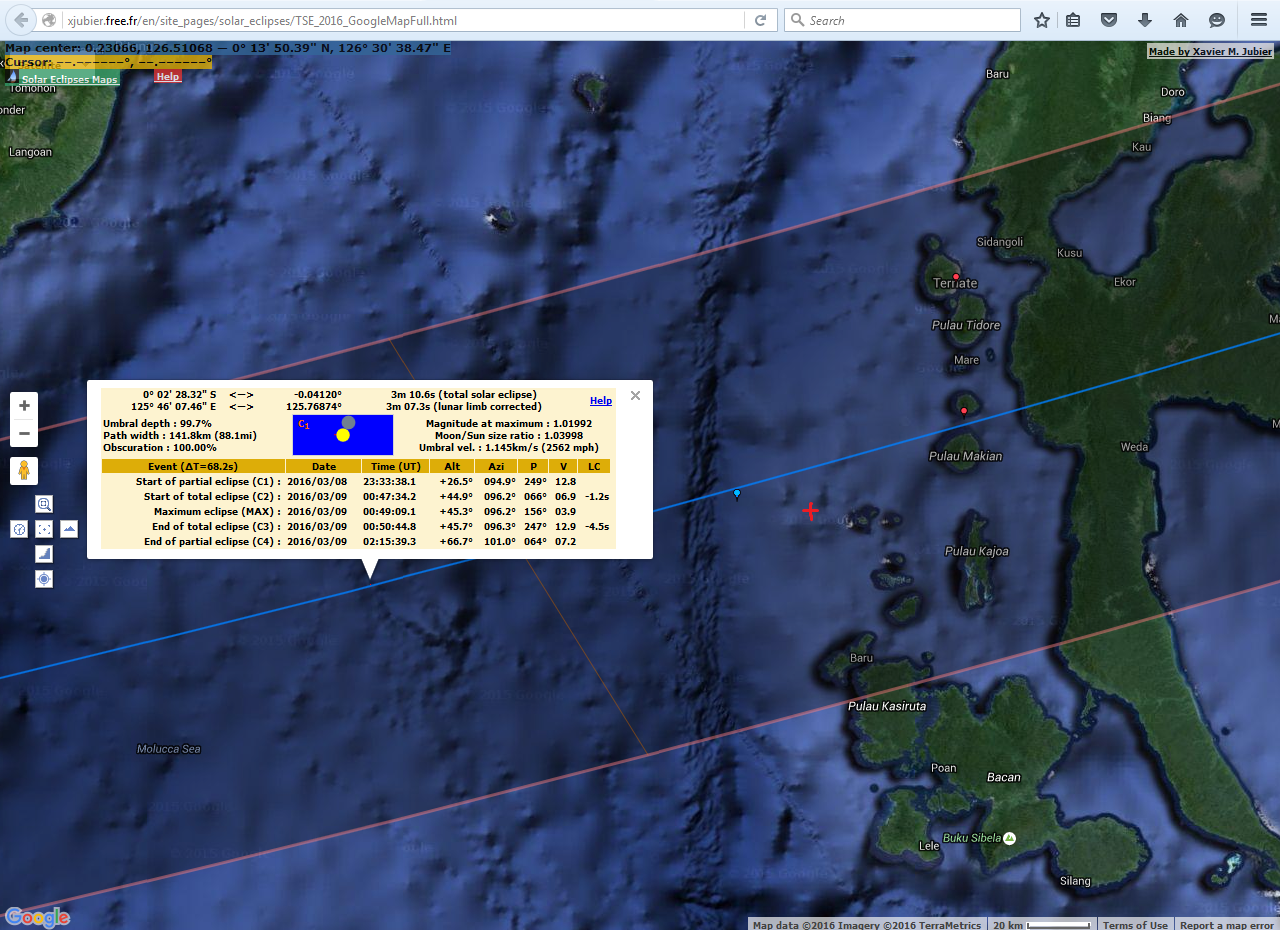Viewport: 1280px width, 930px height.
Task: Reload the page with refresh icon
Action: (x=760, y=20)
